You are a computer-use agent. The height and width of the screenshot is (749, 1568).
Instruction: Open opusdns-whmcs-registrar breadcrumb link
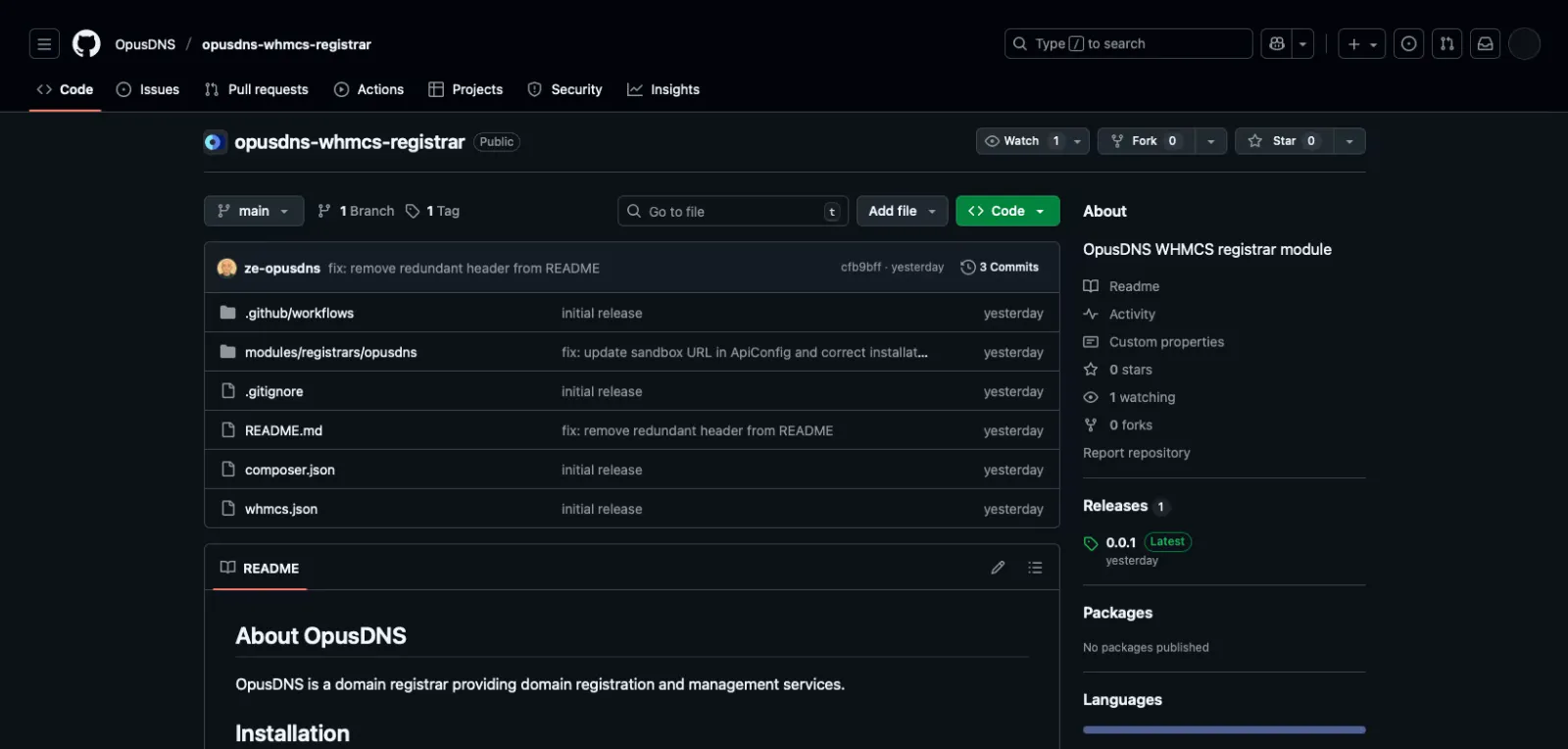[286, 44]
